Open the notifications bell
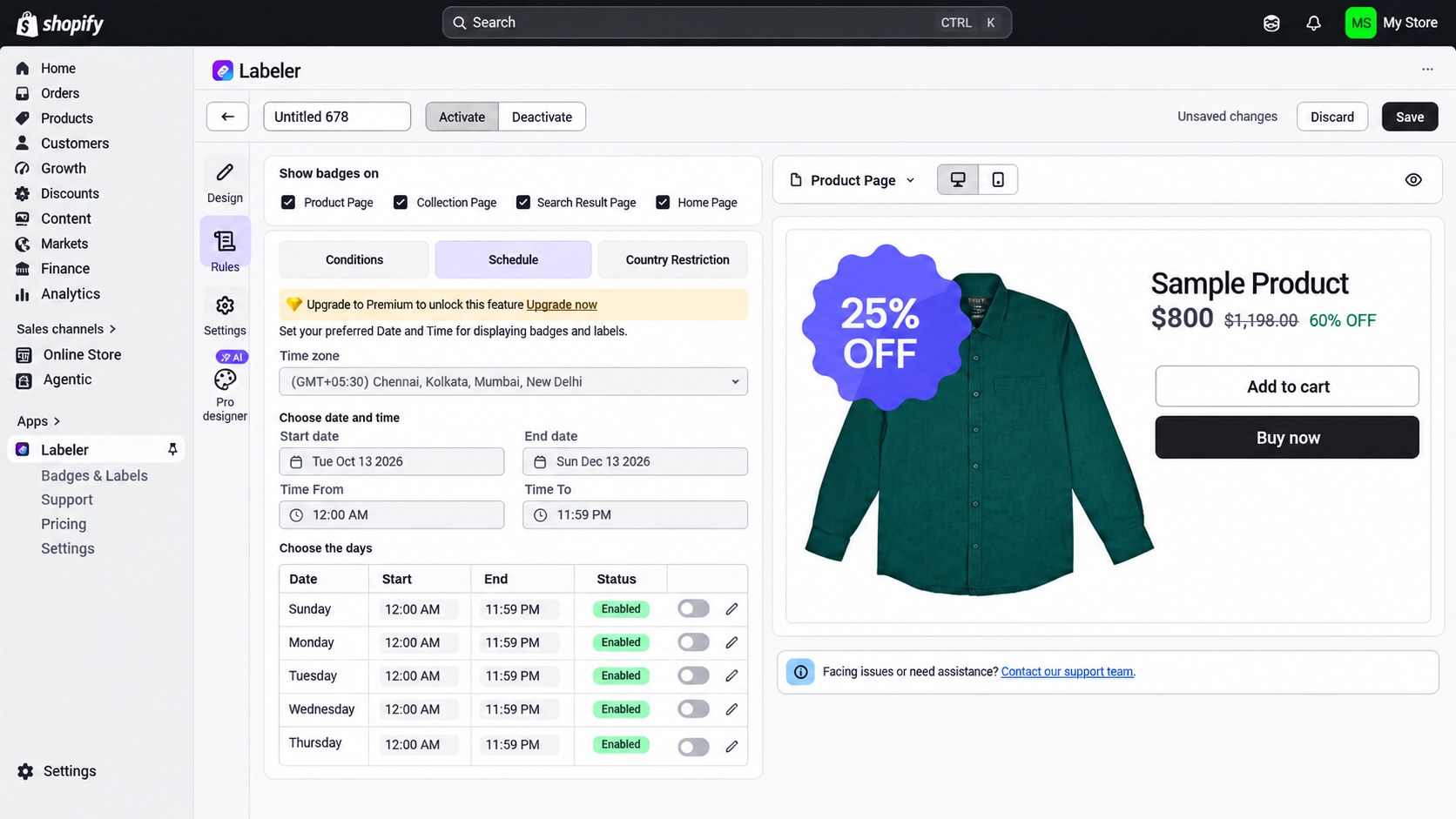Viewport: 1456px width, 819px height. pos(1313,23)
